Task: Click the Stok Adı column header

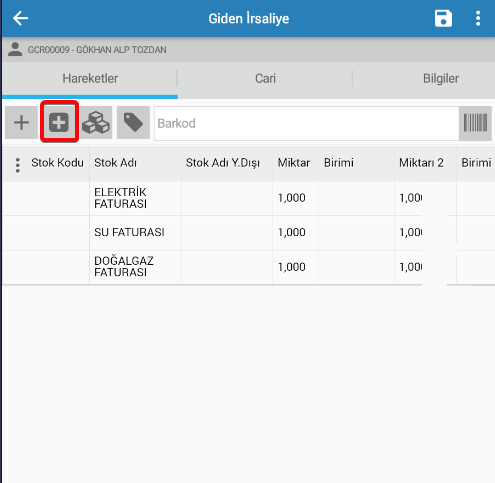Action: coord(115,163)
